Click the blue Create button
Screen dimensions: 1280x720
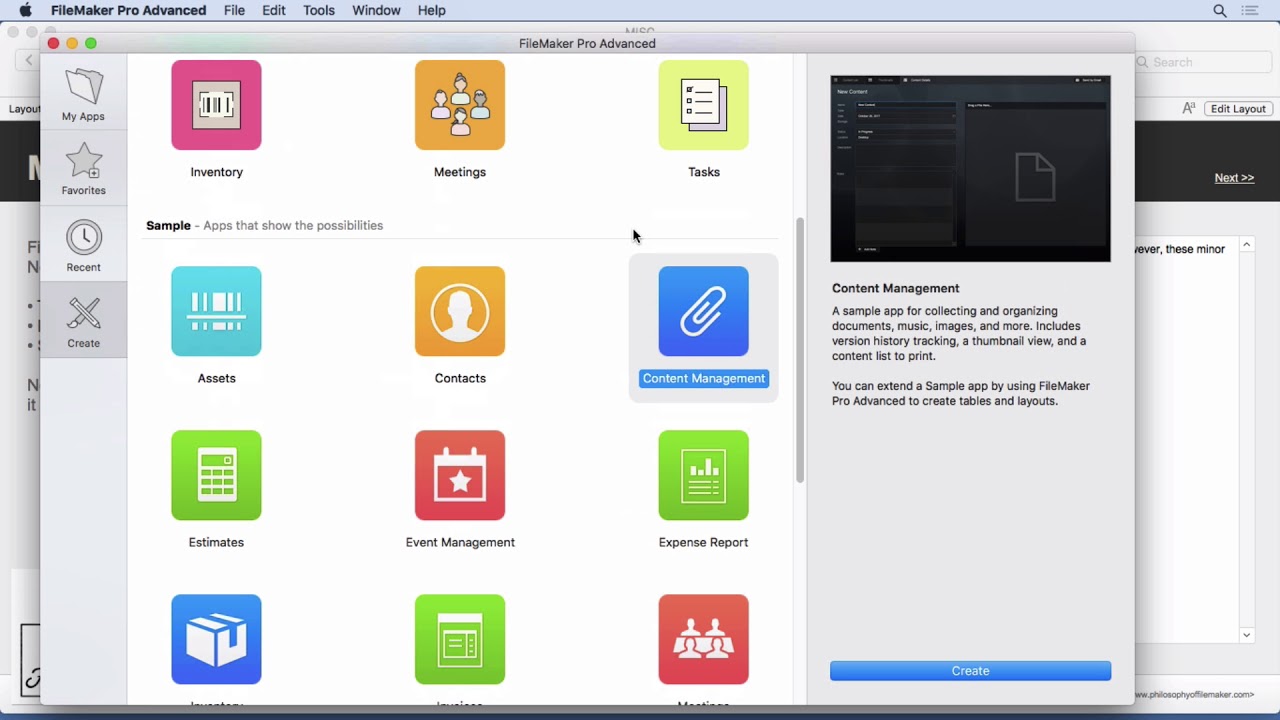(x=970, y=671)
